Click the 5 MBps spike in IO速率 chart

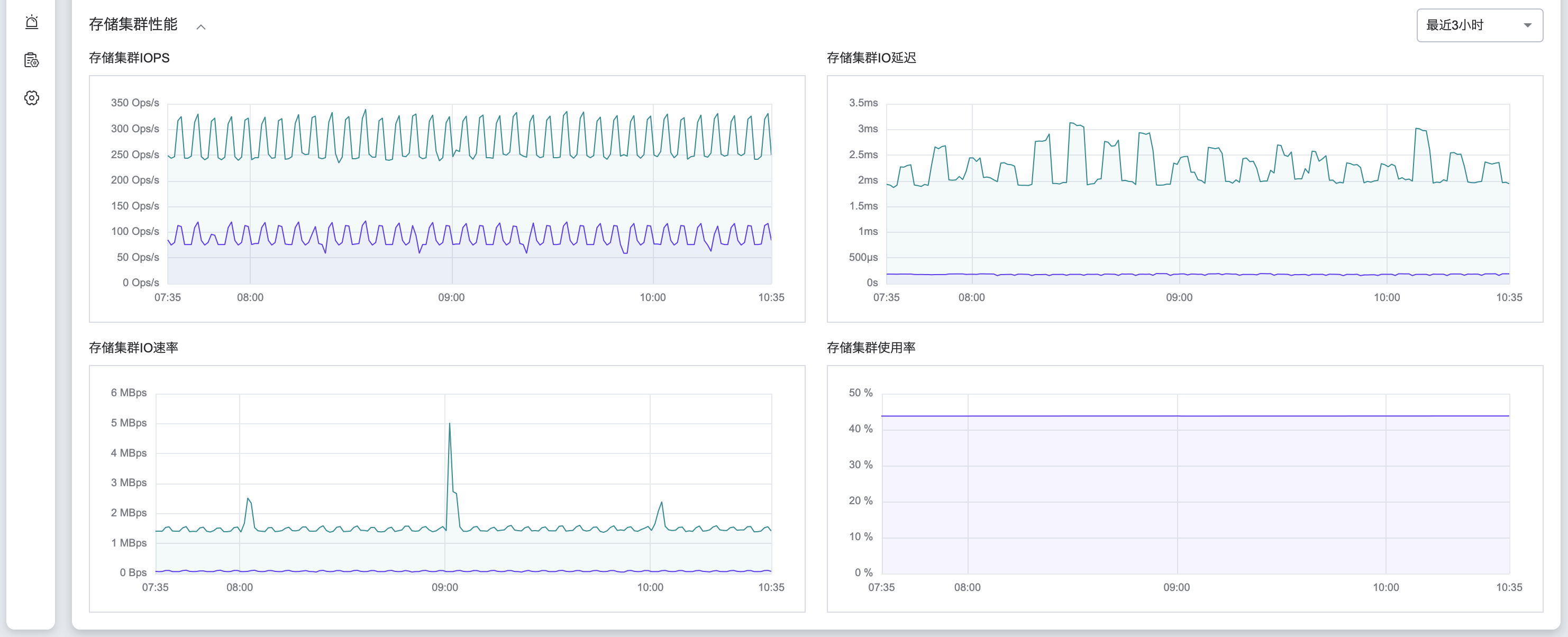[x=449, y=424]
